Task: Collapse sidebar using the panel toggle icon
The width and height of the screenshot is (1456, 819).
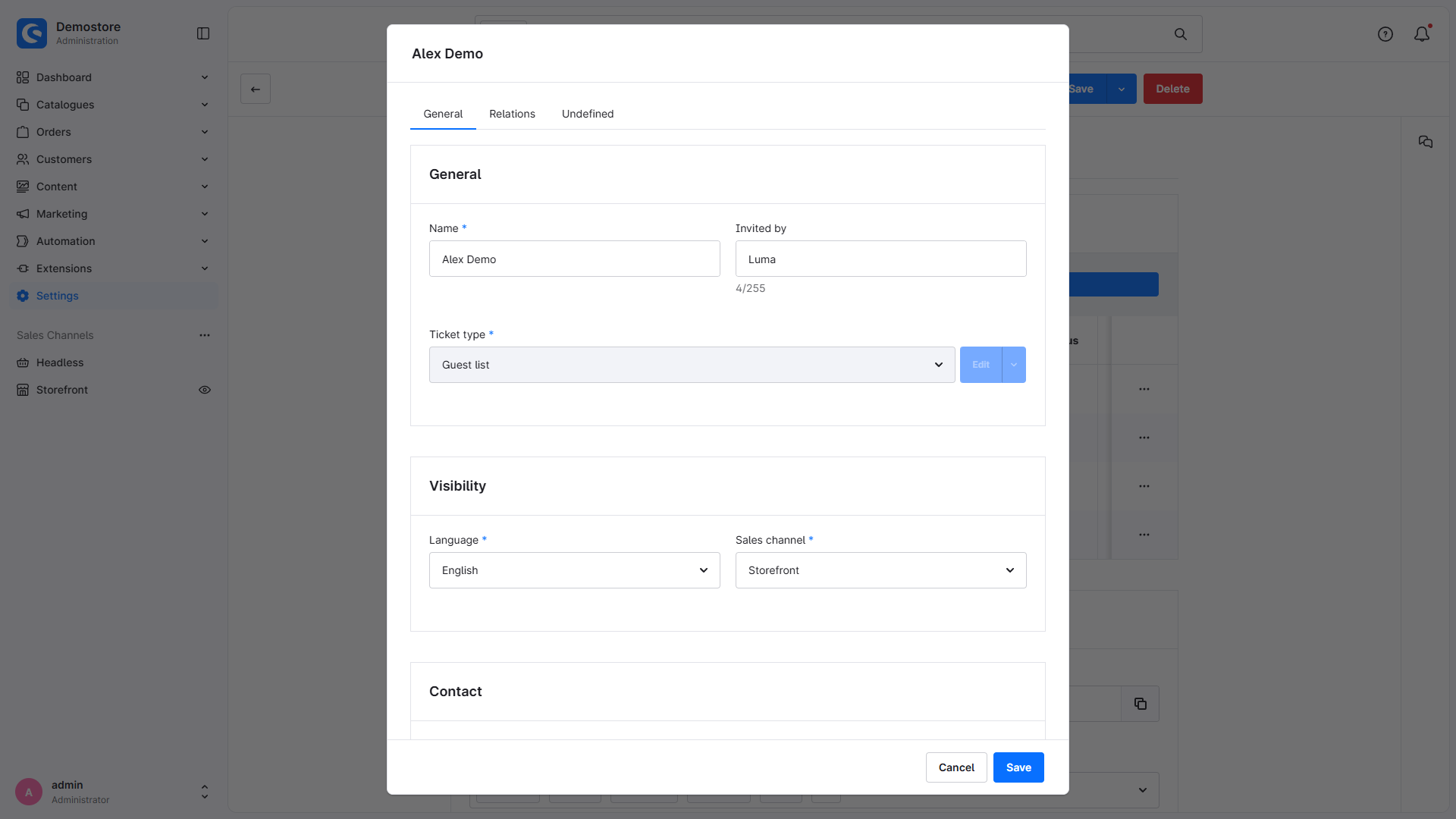Action: coord(203,33)
